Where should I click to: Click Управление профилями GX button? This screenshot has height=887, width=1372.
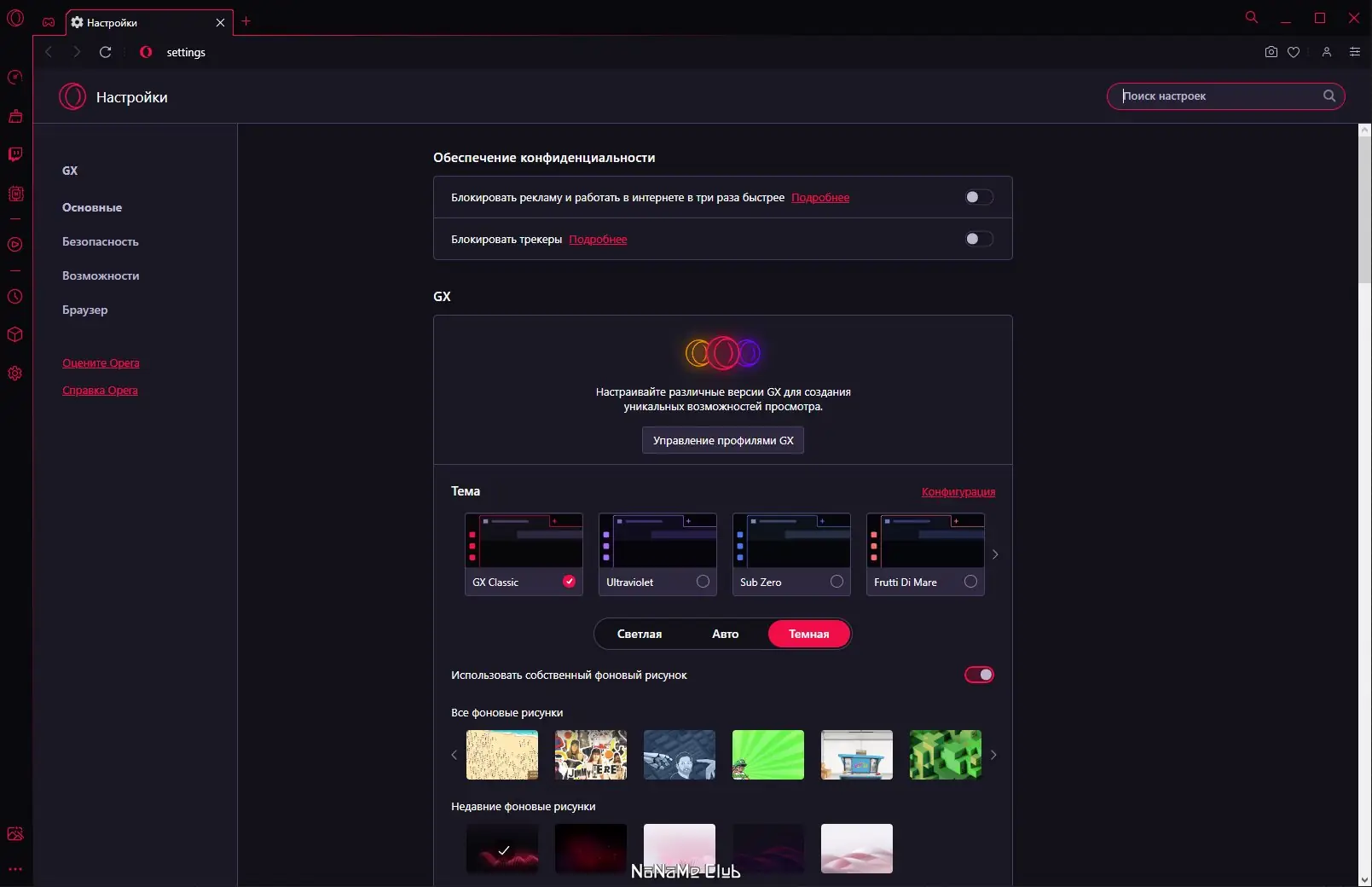[x=723, y=440]
